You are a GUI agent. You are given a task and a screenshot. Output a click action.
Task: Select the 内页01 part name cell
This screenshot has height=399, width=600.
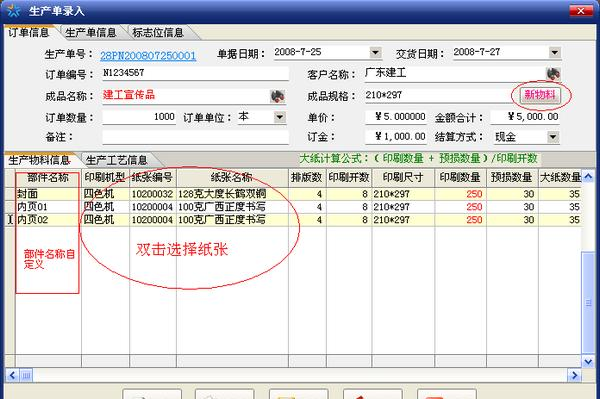point(48,207)
